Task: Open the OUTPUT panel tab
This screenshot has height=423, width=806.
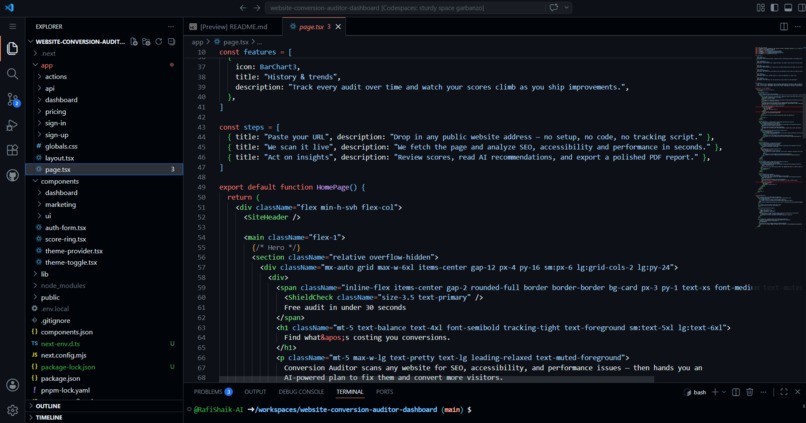Action: [x=255, y=392]
